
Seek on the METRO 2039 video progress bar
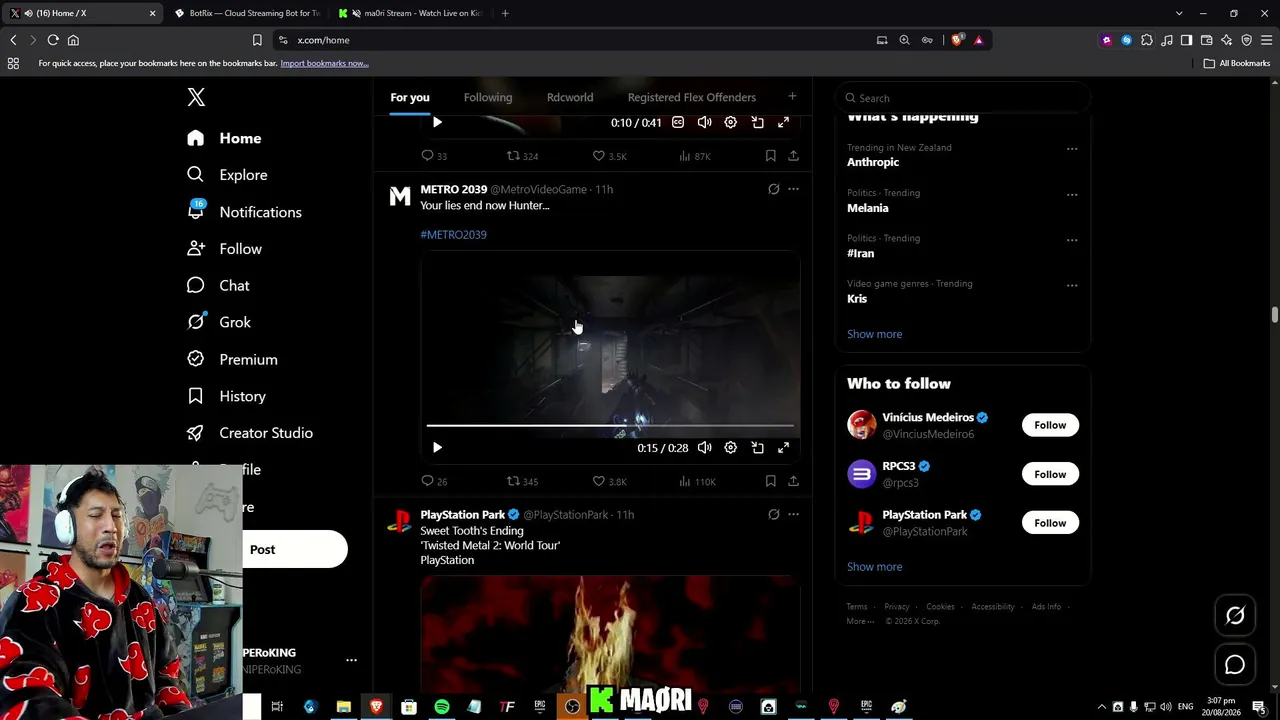pyautogui.click(x=610, y=426)
